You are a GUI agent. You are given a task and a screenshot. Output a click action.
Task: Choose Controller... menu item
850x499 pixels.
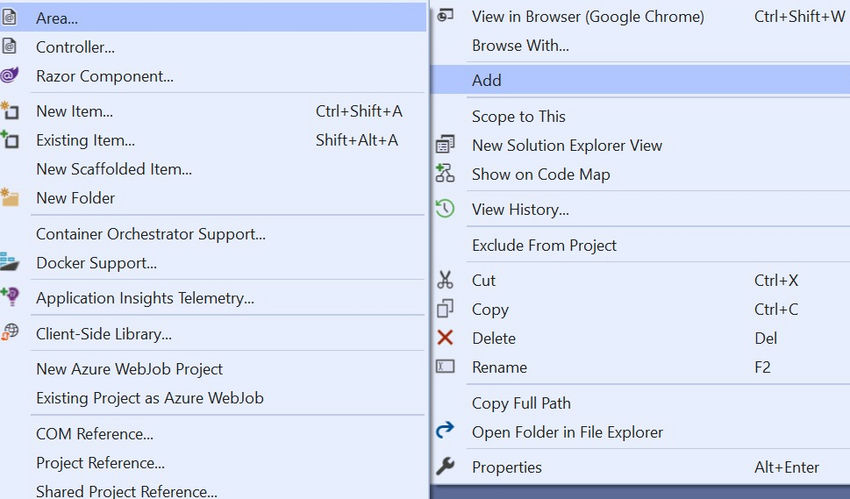coord(213,47)
